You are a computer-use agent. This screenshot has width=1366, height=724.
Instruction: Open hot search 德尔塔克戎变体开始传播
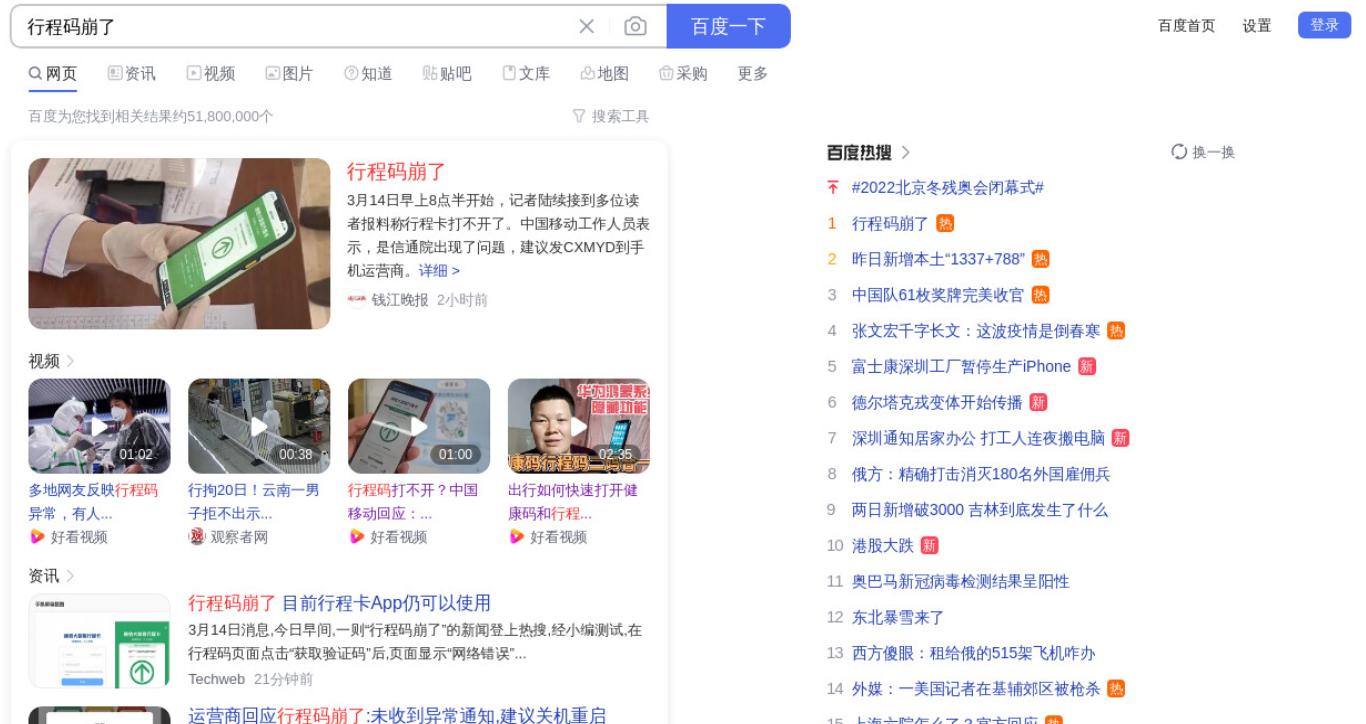tap(937, 403)
